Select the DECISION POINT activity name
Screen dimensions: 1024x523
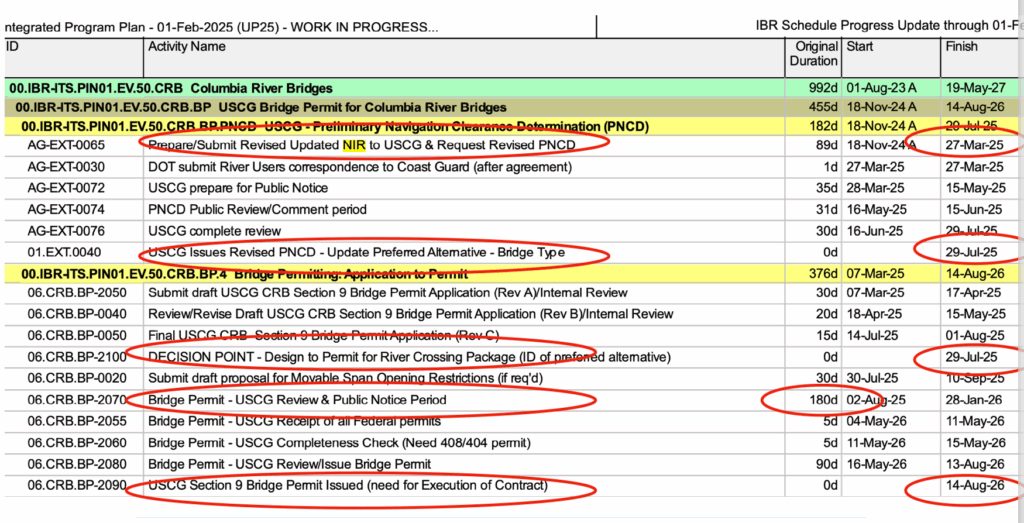[x=409, y=357]
